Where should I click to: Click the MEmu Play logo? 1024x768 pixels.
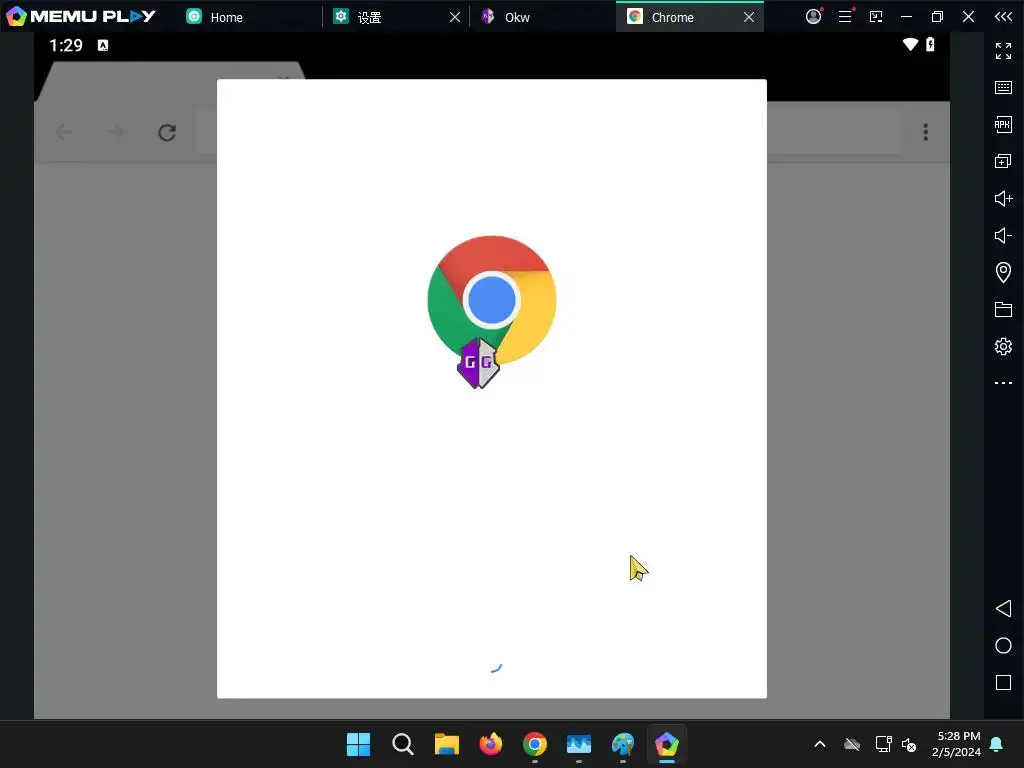coord(82,16)
